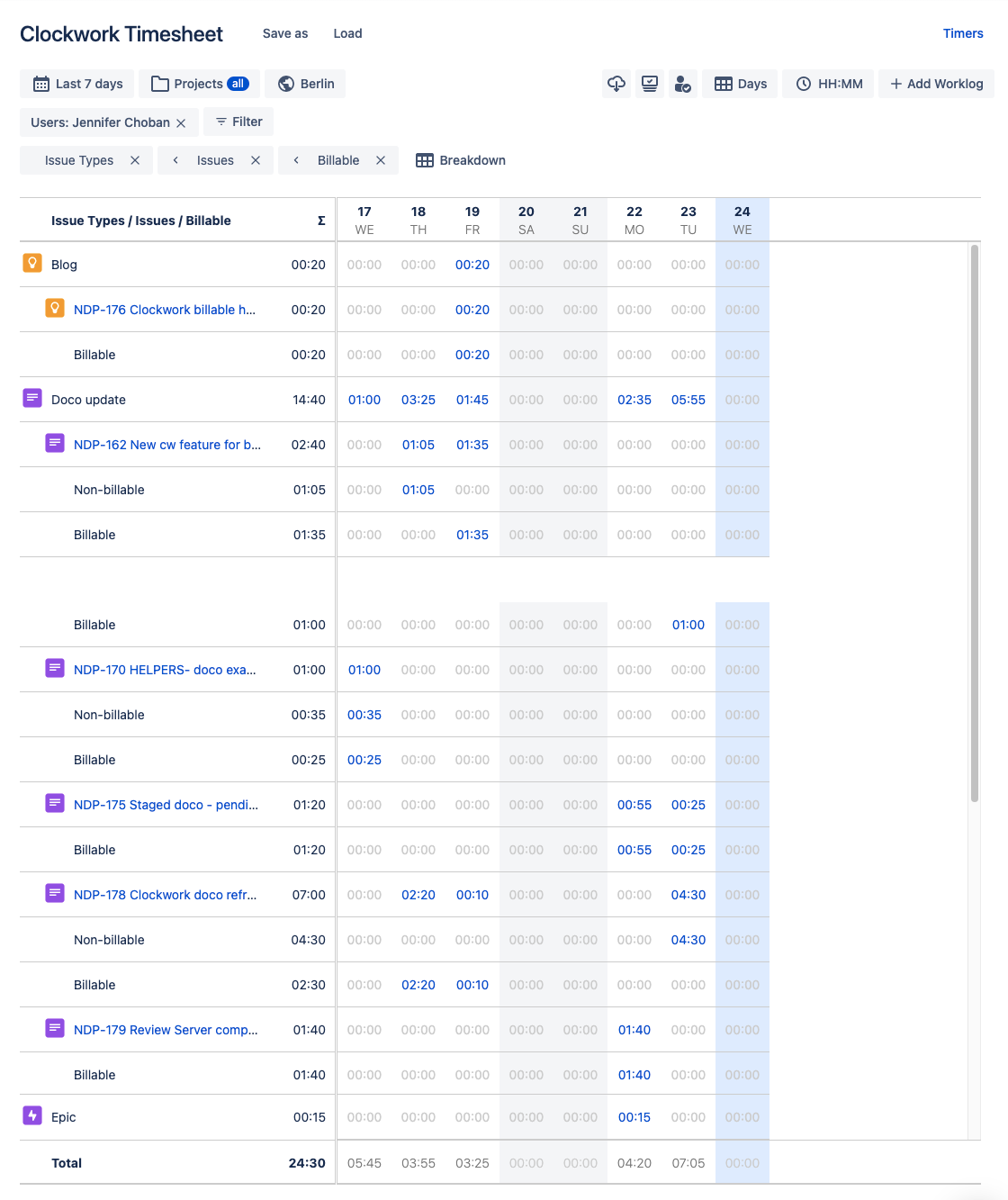This screenshot has height=1200, width=1008.
Task: Click the export/download icon in the toolbar
Action: pos(616,84)
